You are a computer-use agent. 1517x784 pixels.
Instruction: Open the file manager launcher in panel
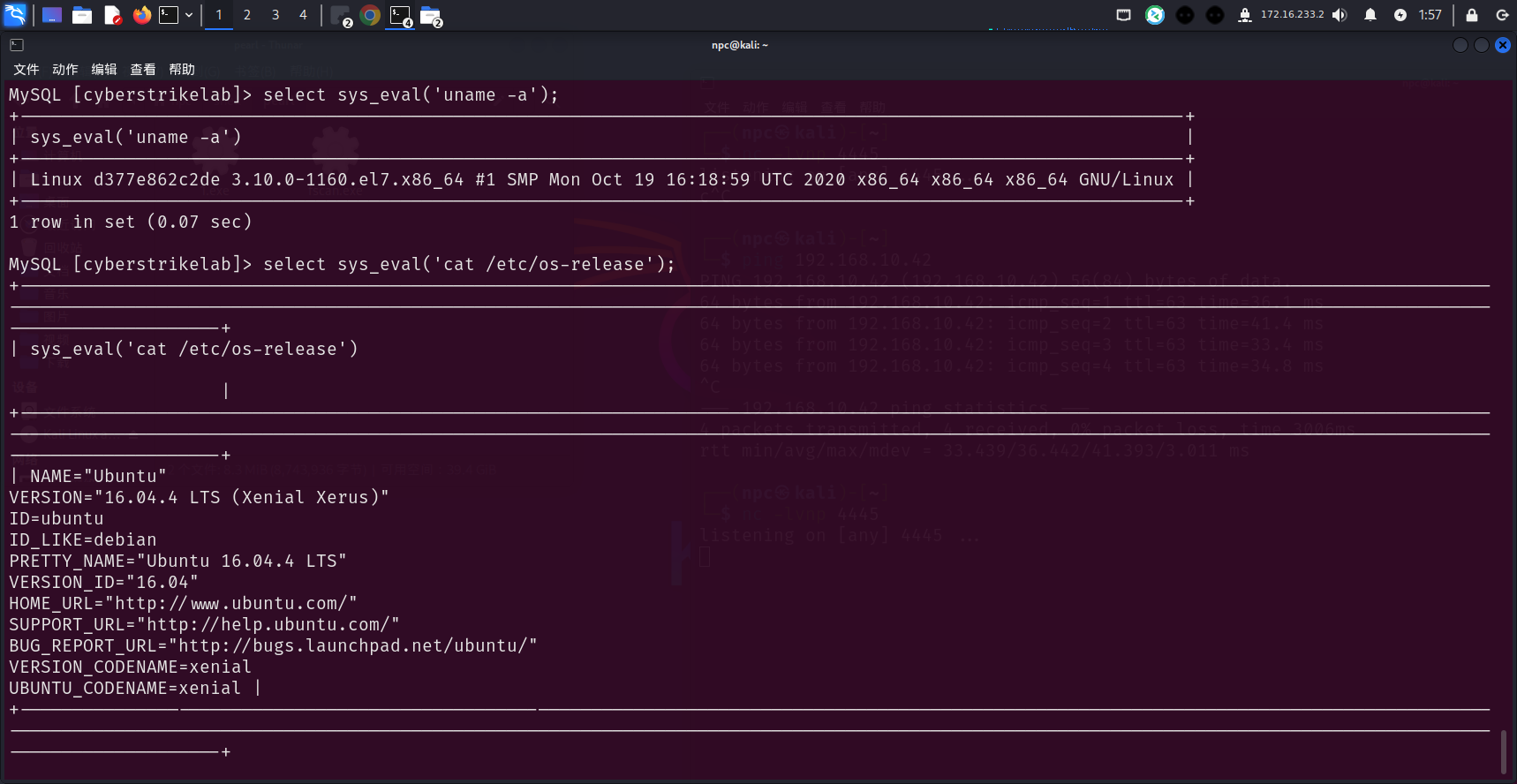pyautogui.click(x=82, y=15)
